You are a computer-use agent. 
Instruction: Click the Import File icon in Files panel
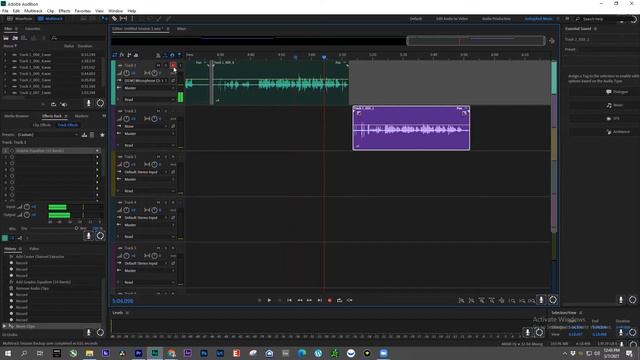click(15, 38)
